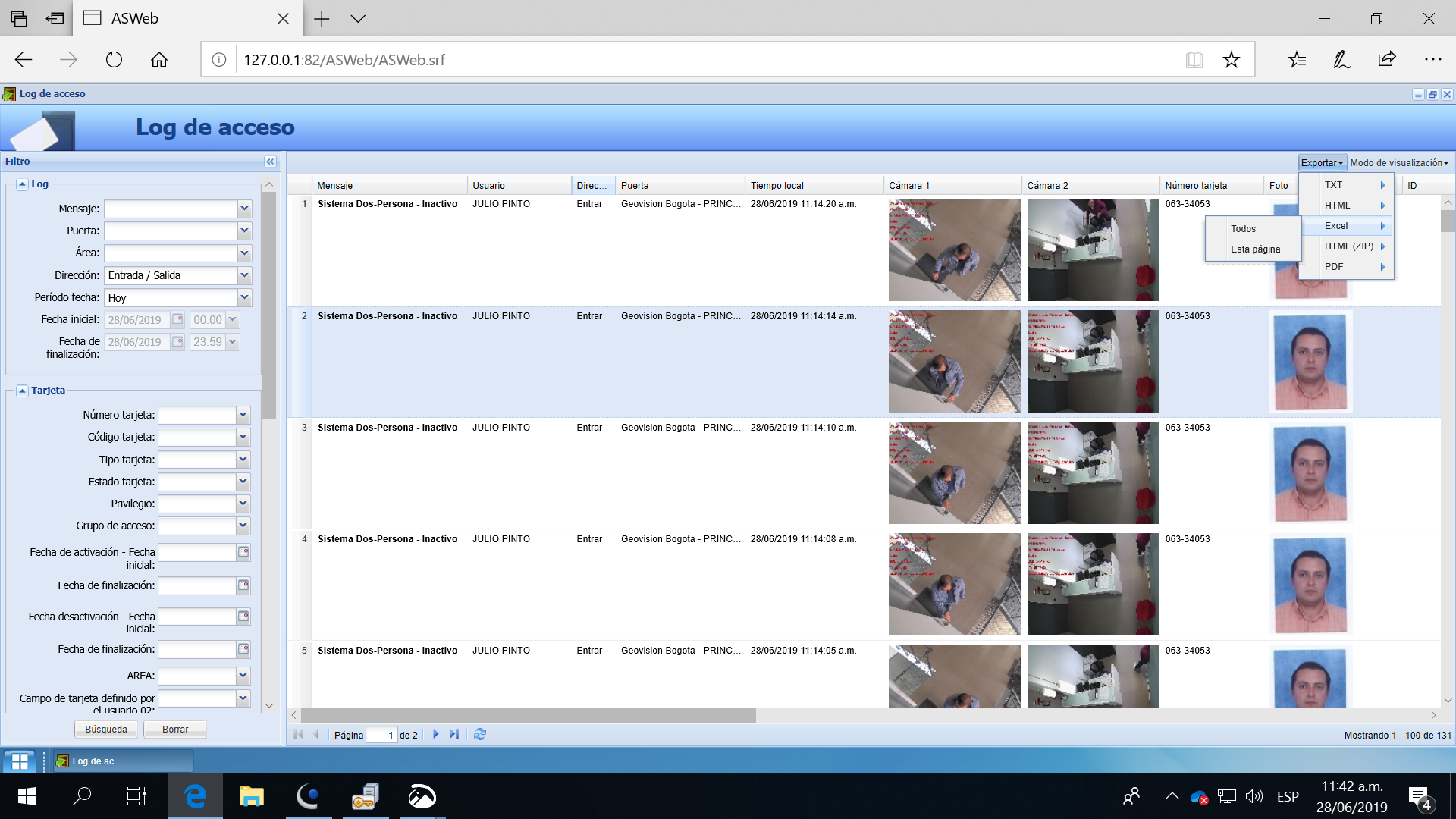The width and height of the screenshot is (1456, 819).
Task: Click the Borrar button
Action: tap(175, 729)
